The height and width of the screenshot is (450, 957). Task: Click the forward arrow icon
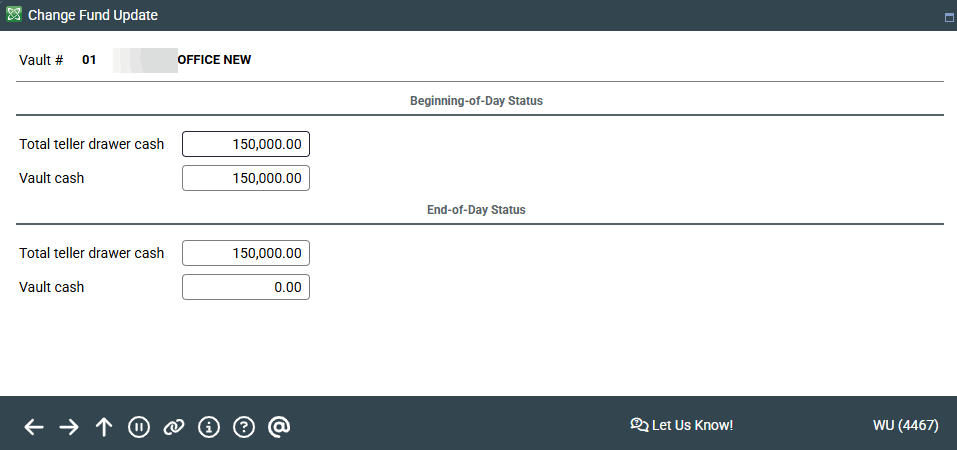coord(69,427)
